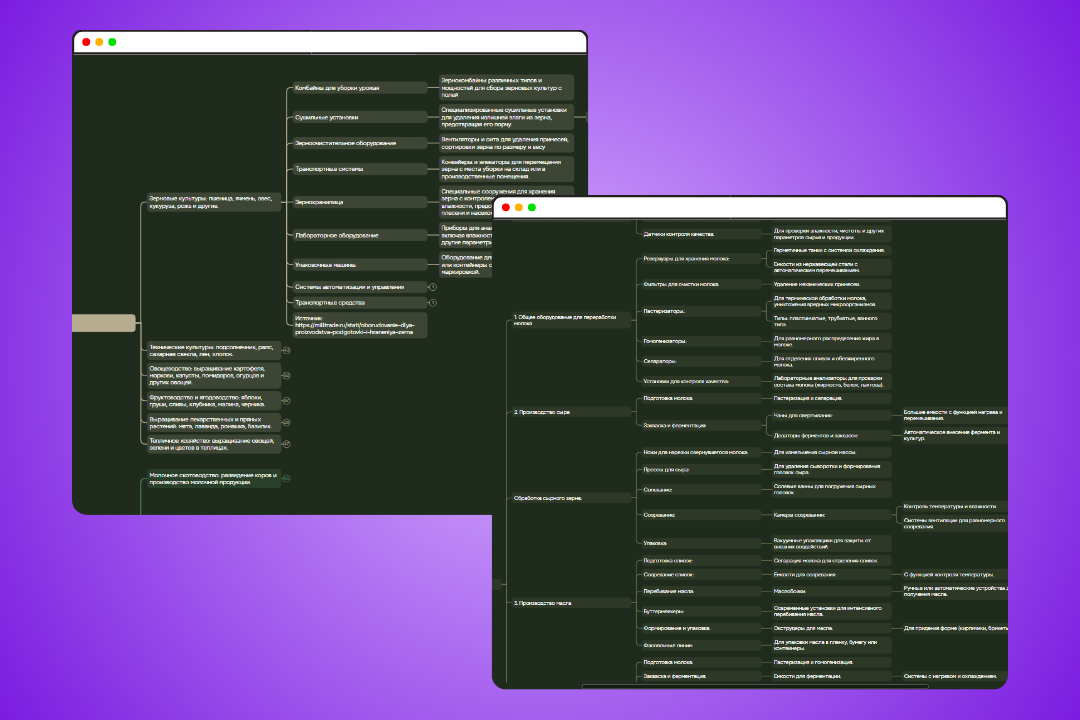Screen dimensions: 1080x720
Task: Select the Общее оборудование для переработки молока node
Action: click(x=571, y=320)
